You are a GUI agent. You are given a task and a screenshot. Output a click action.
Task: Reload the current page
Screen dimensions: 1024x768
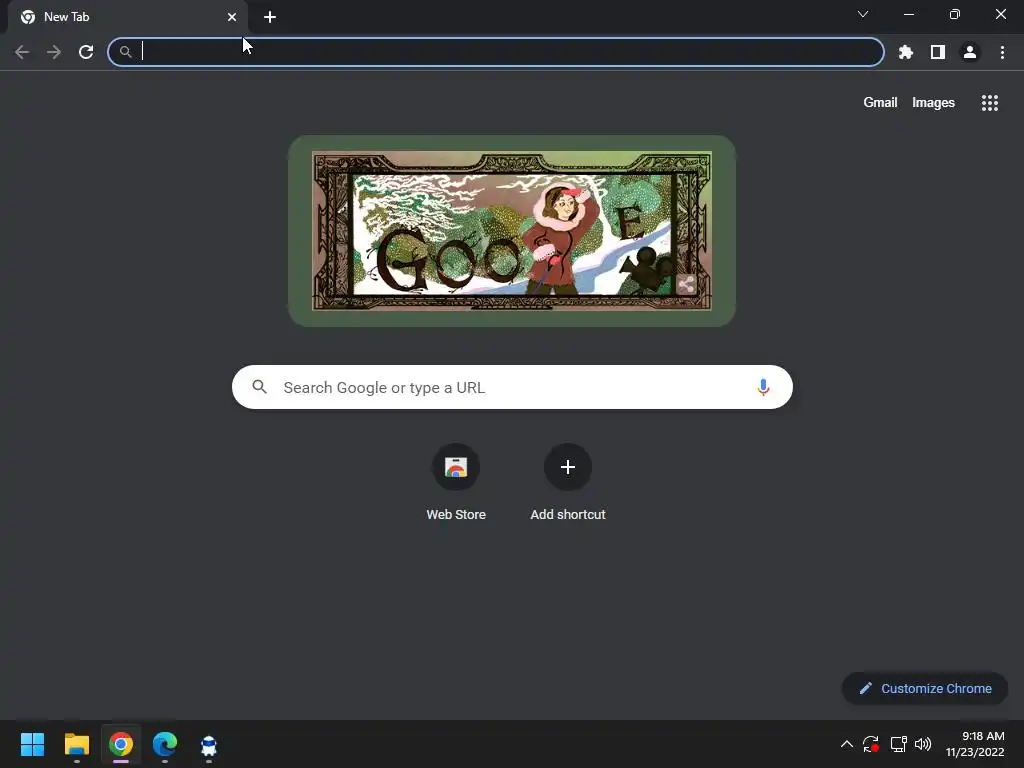point(86,52)
